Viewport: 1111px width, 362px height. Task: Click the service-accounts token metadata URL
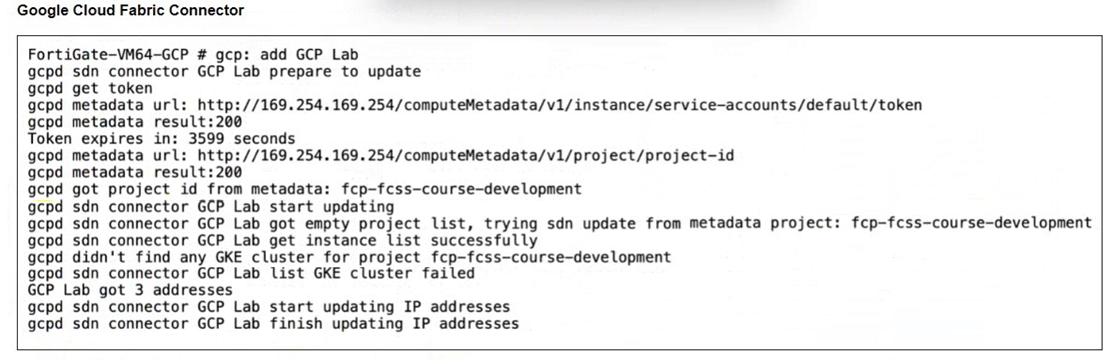560,106
